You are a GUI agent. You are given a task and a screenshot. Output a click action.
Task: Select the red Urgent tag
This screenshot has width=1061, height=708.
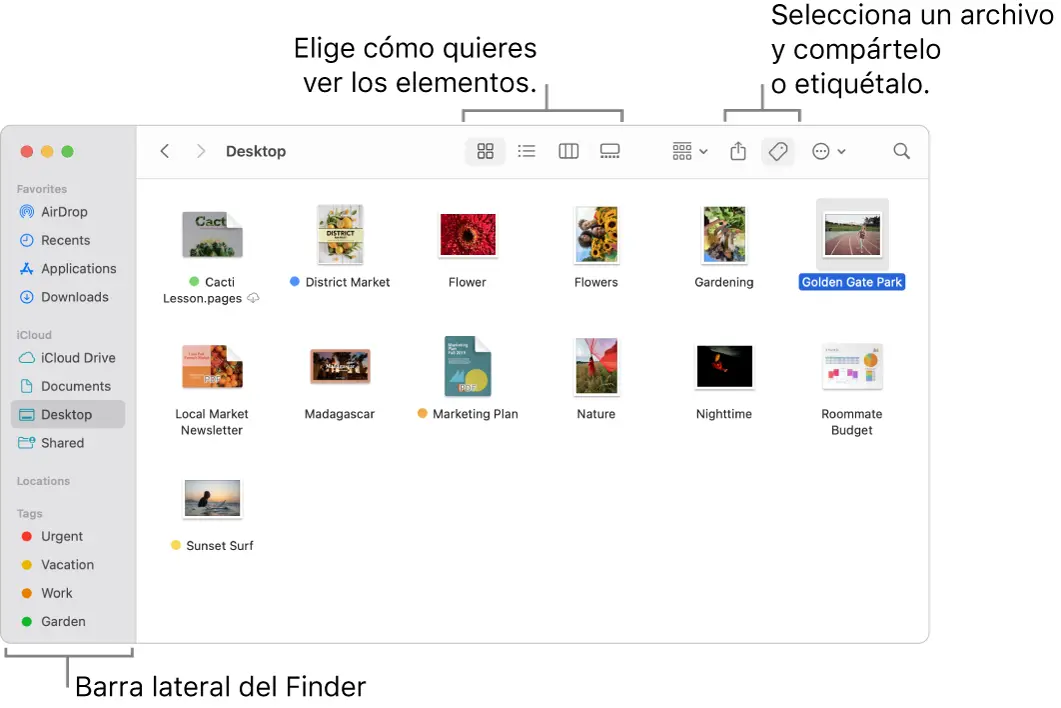coord(61,537)
